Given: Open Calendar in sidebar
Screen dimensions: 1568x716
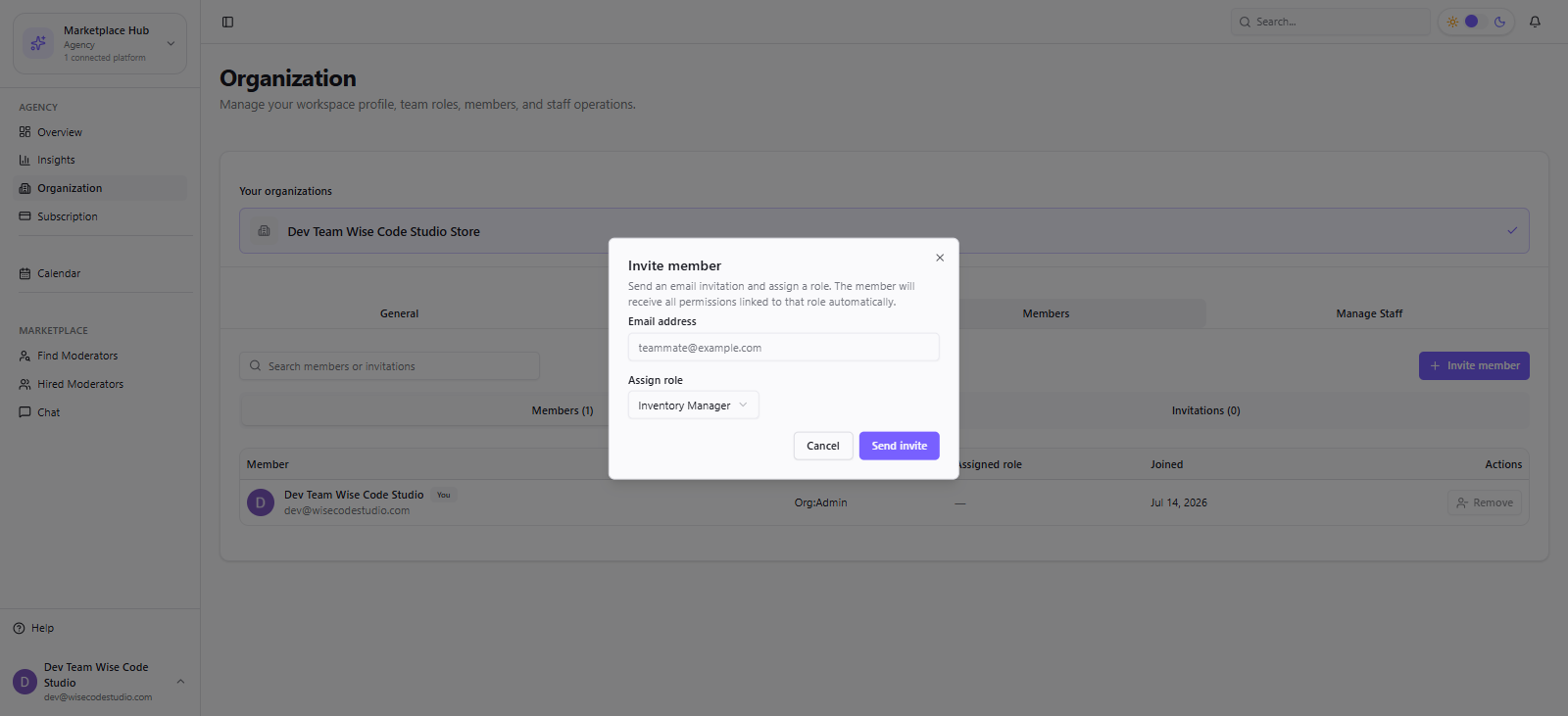Looking at the screenshot, I should (x=100, y=273).
